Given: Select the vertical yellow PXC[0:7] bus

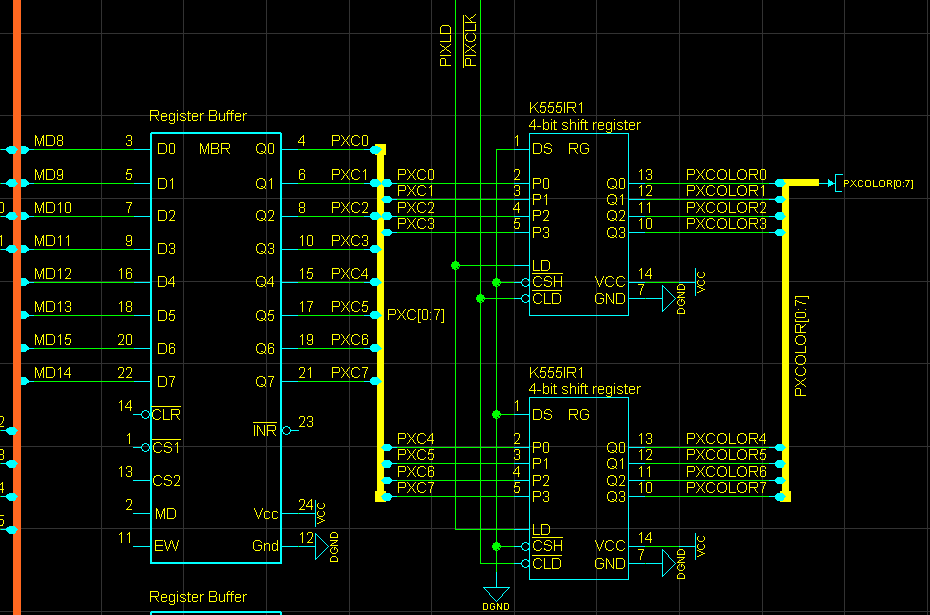Looking at the screenshot, I should tap(380, 323).
